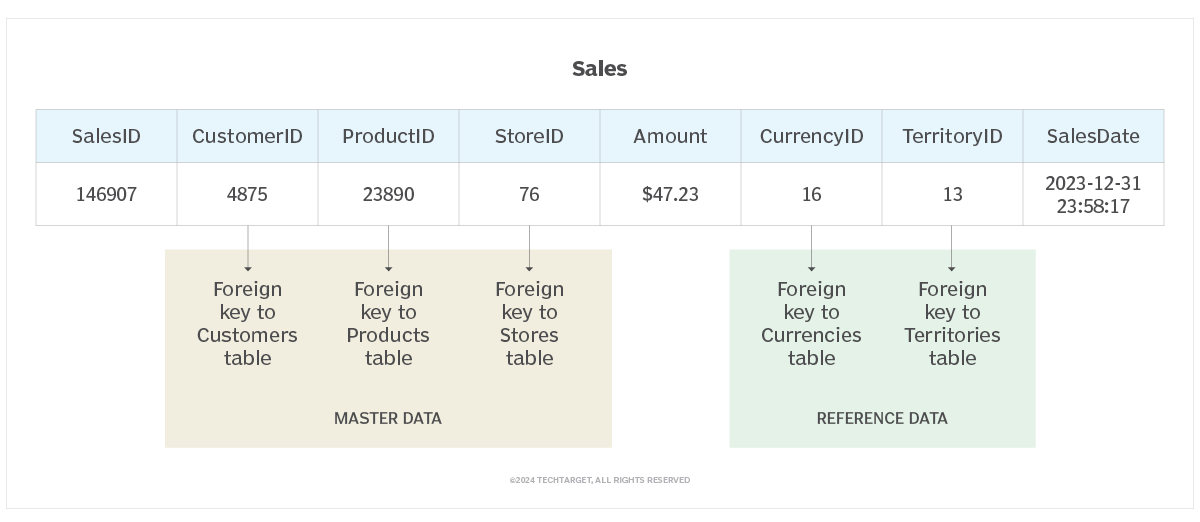Click the TechTarget copyright notice
1200x522 pixels.
click(x=599, y=480)
